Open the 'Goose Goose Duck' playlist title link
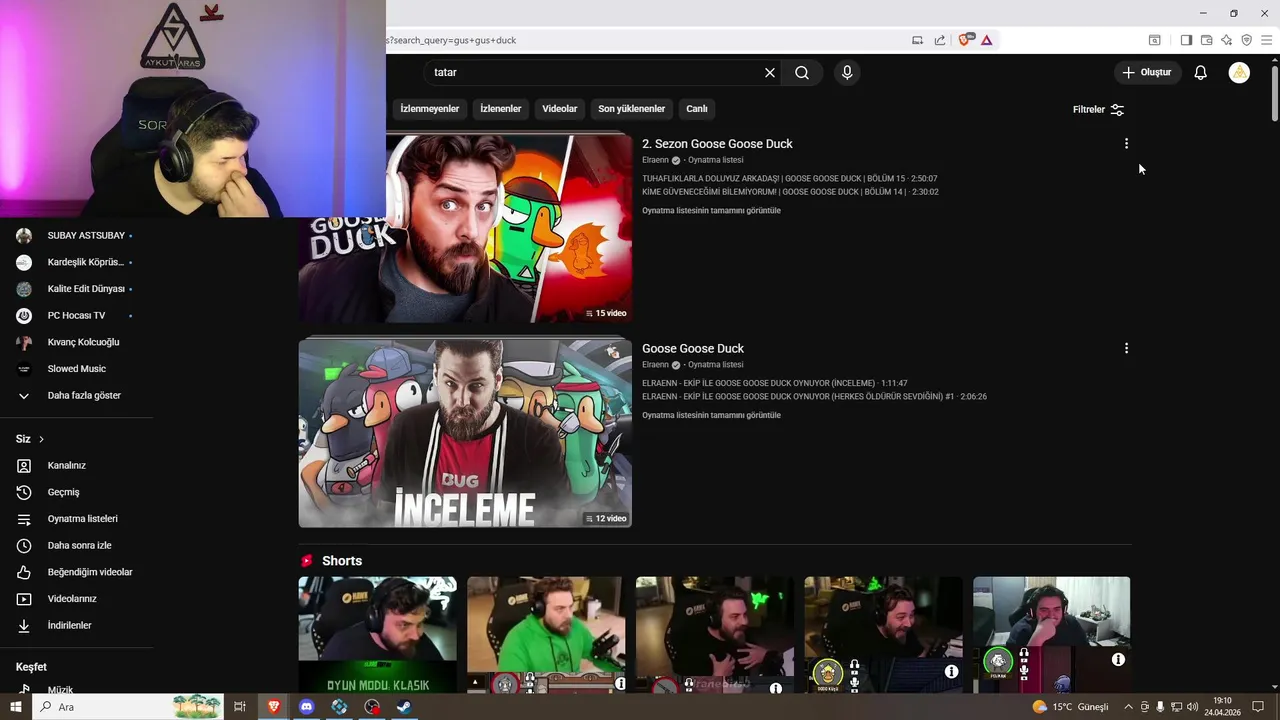 pos(693,349)
